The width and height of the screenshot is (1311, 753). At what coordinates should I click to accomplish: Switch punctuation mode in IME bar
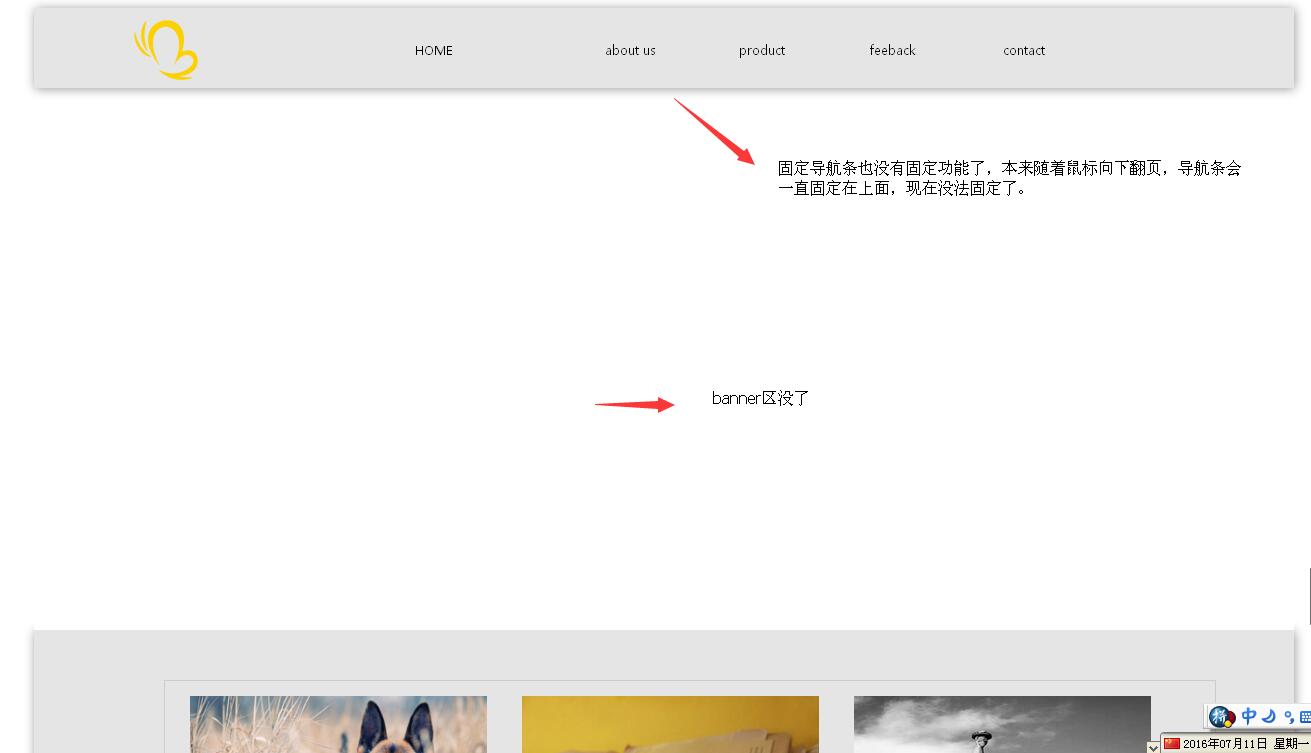(x=1289, y=717)
